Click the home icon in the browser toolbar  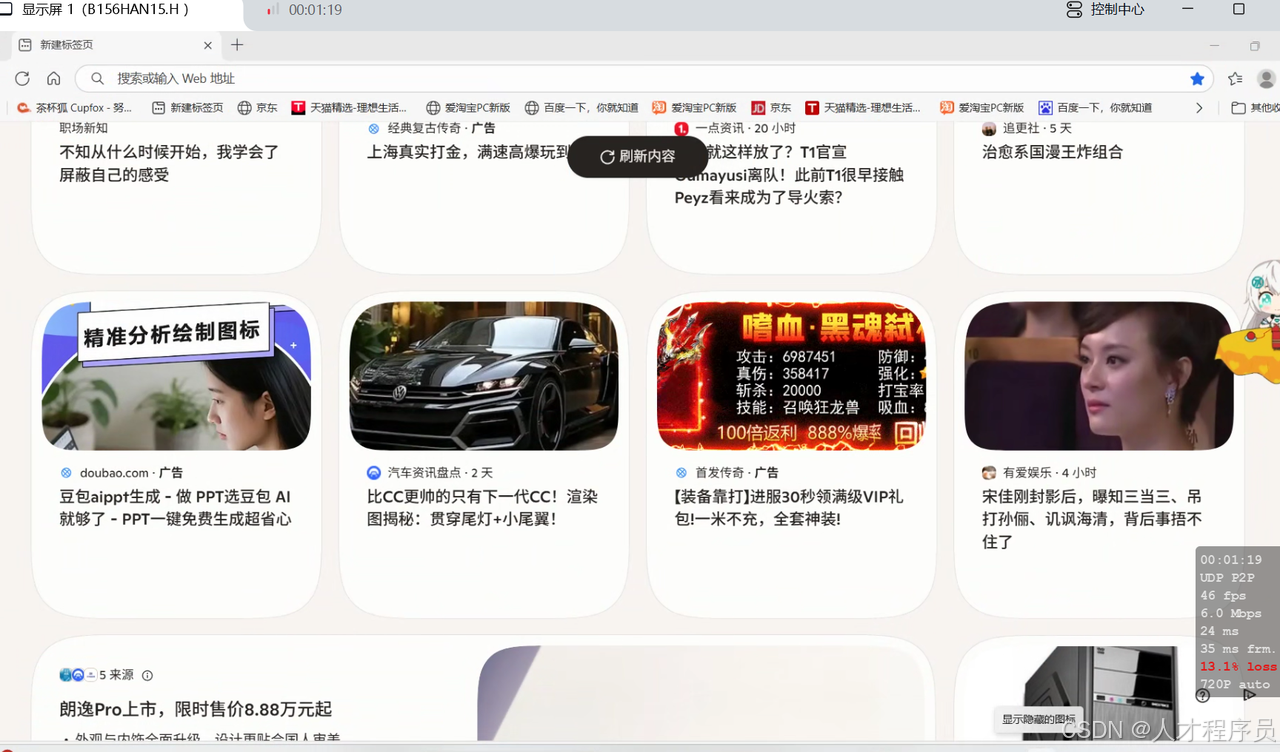pos(53,78)
